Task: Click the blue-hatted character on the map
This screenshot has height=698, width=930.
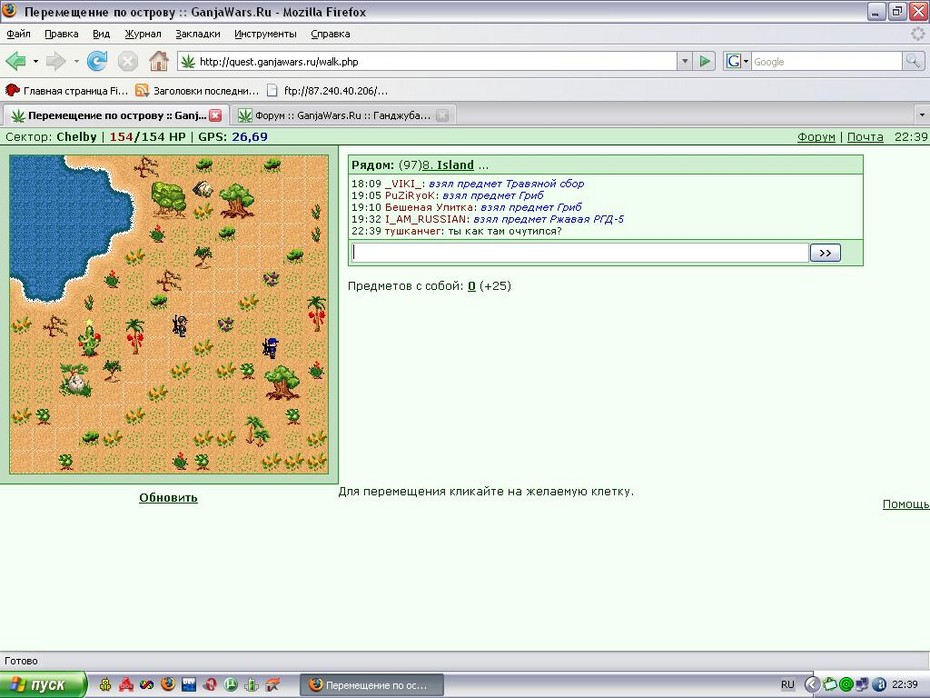Action: tap(270, 348)
